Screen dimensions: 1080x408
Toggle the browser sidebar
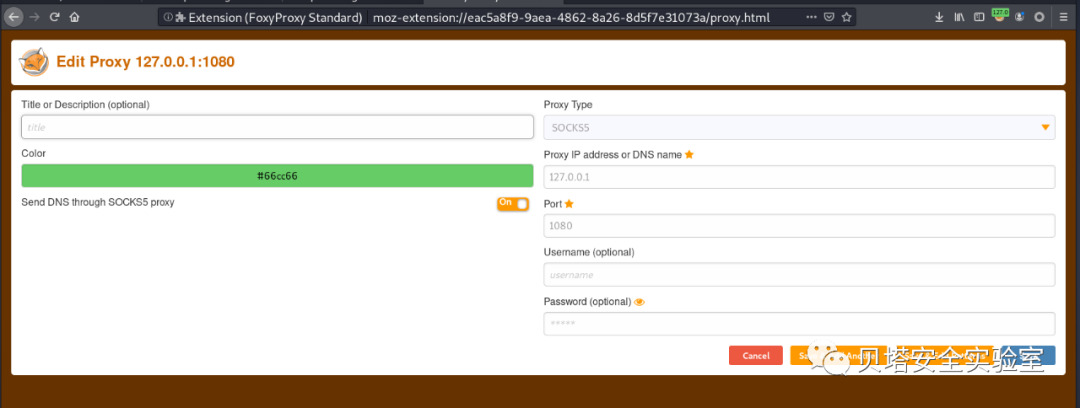coord(979,17)
